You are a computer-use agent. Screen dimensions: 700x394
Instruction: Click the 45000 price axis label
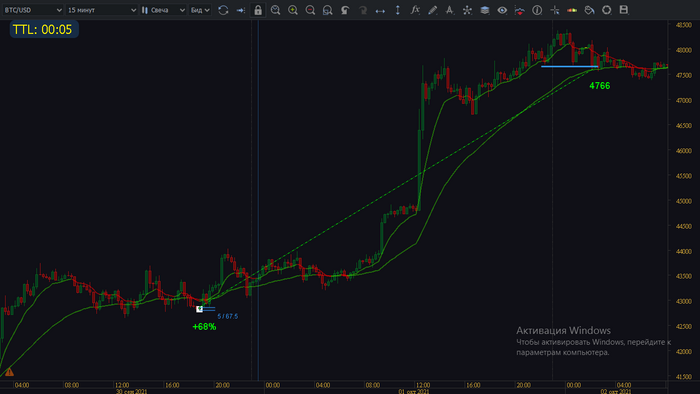(x=683, y=201)
